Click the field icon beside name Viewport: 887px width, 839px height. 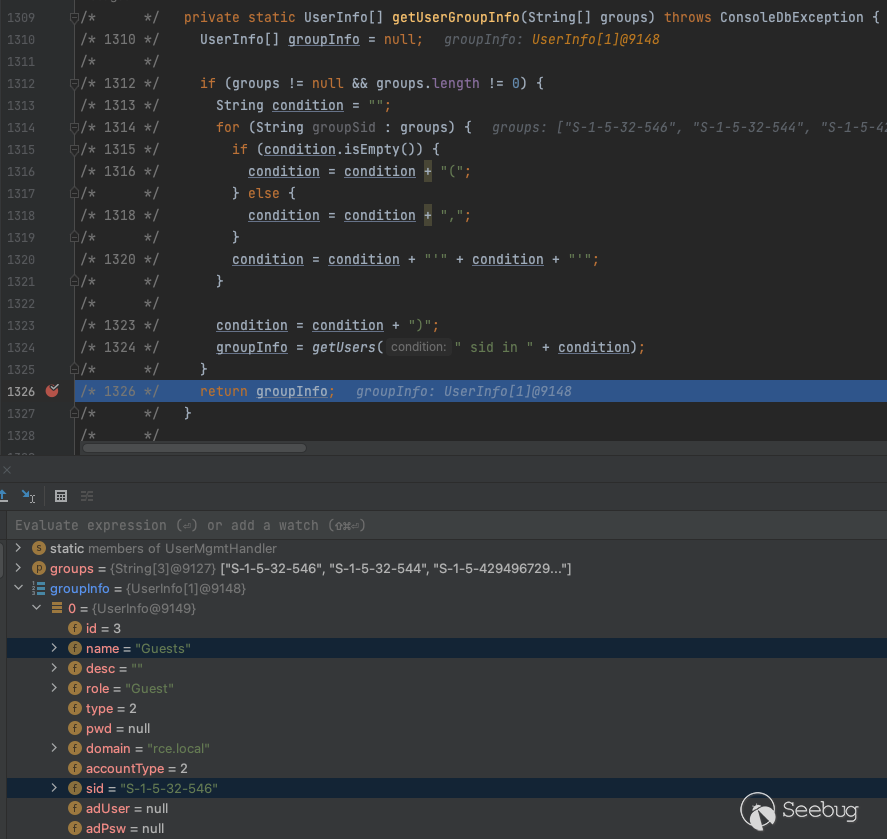pyautogui.click(x=75, y=648)
